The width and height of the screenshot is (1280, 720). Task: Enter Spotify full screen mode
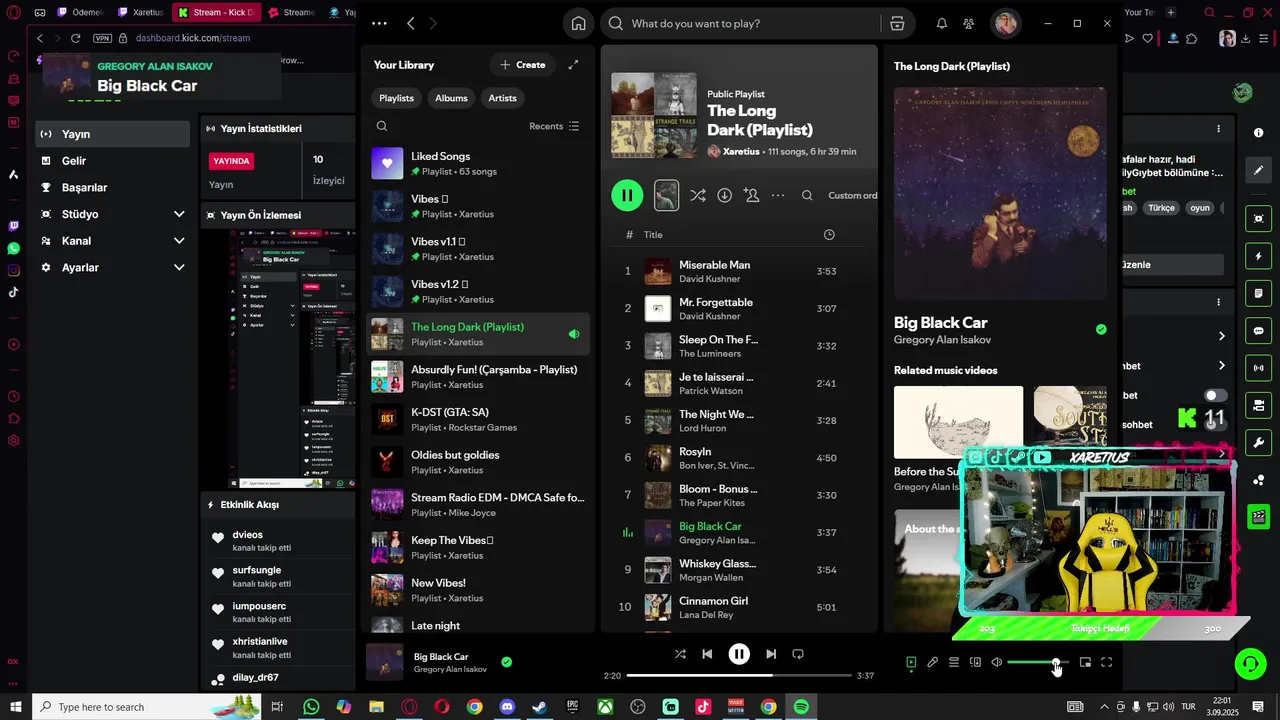pos(1107,662)
